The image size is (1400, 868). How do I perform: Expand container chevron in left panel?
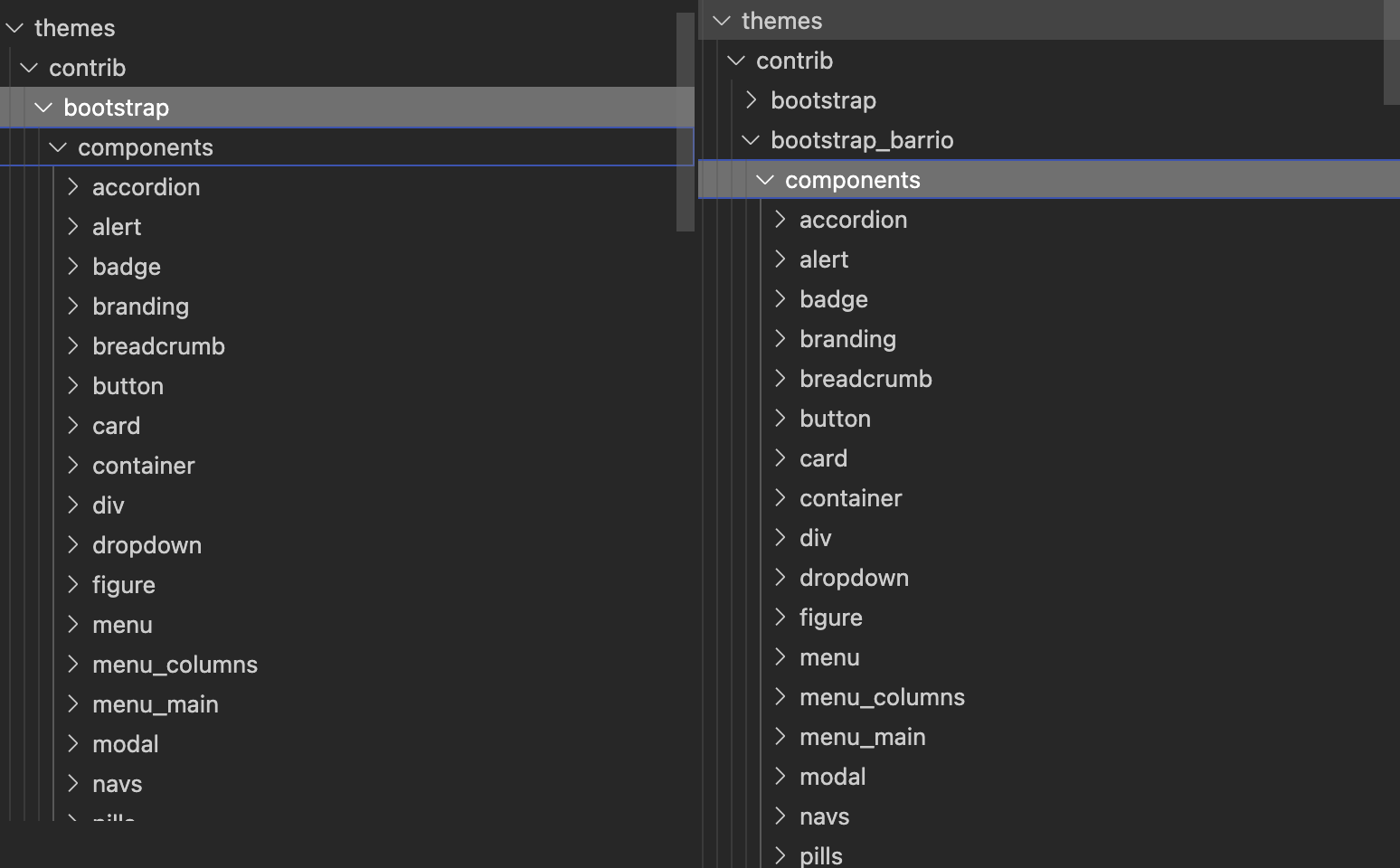click(73, 466)
